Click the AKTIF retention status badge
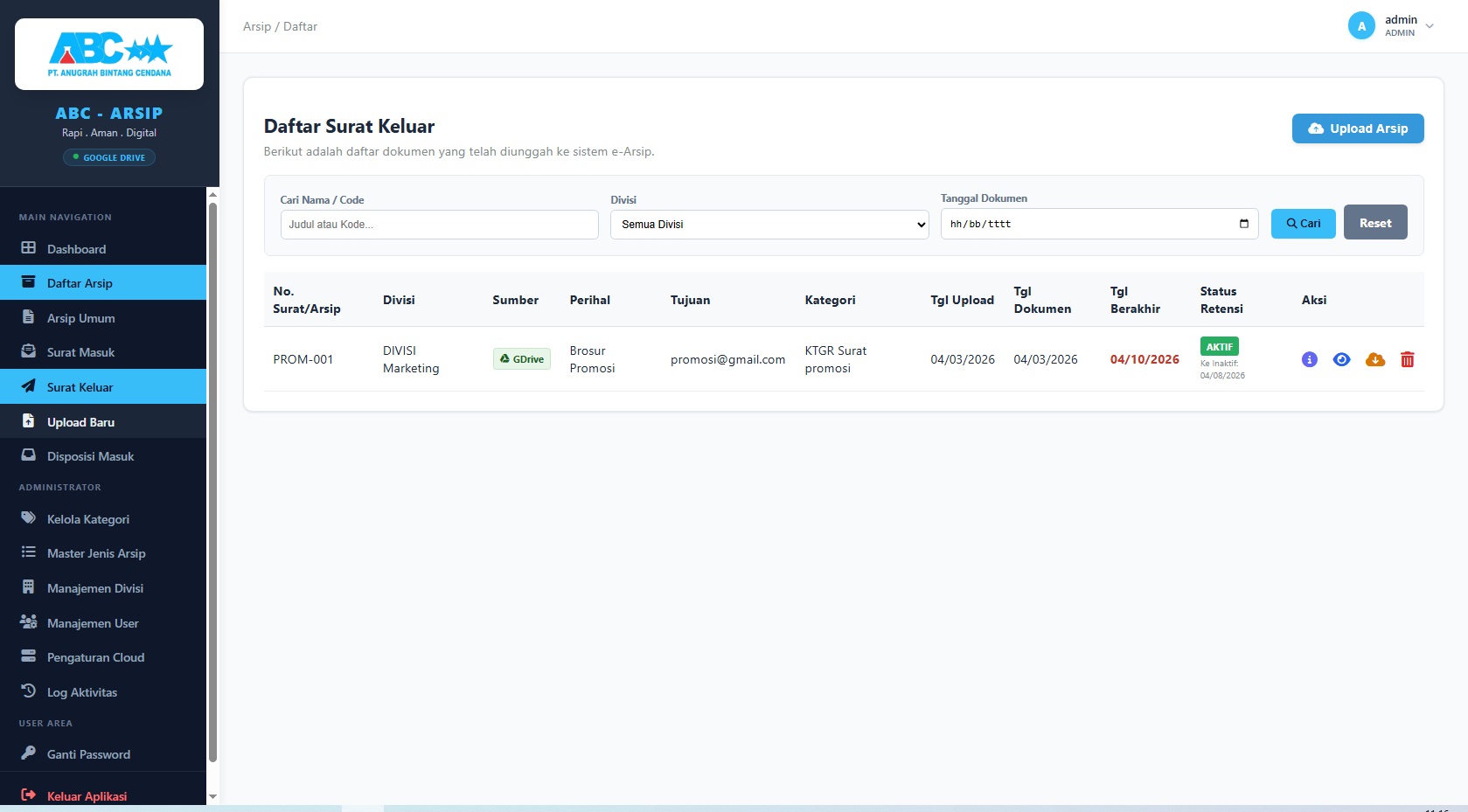1468x812 pixels. pos(1219,346)
